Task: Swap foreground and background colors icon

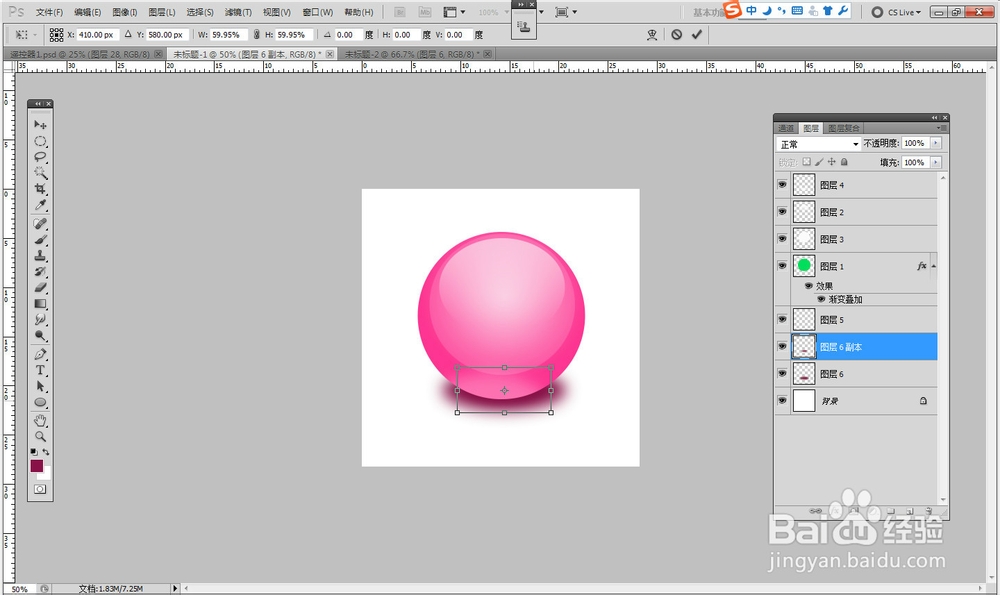Action: coord(46,452)
